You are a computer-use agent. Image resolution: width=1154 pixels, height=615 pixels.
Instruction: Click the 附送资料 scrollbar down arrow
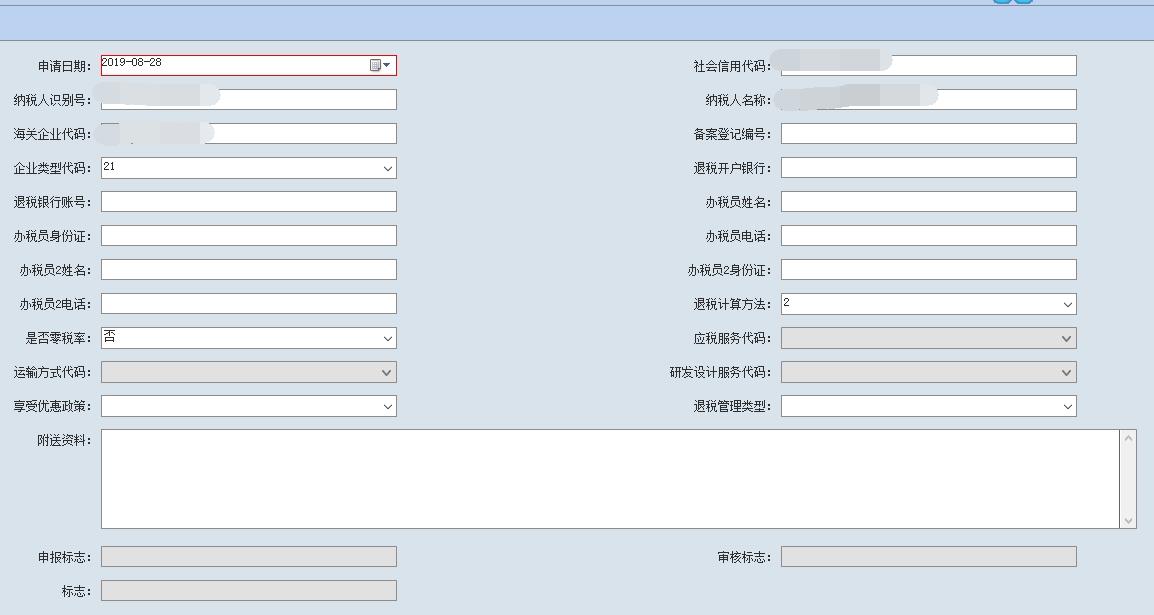click(x=1128, y=520)
